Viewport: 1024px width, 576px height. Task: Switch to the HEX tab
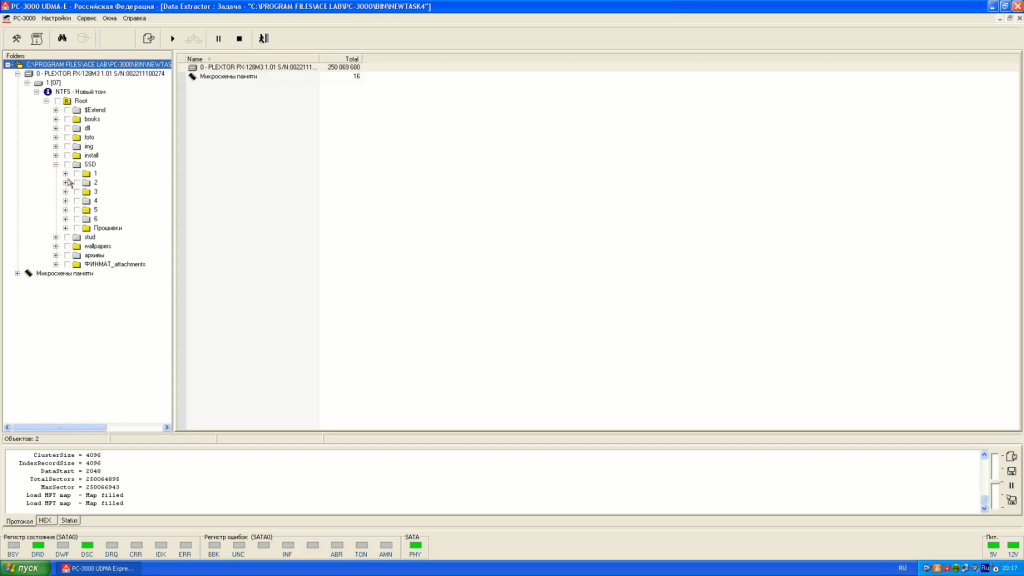click(45, 520)
